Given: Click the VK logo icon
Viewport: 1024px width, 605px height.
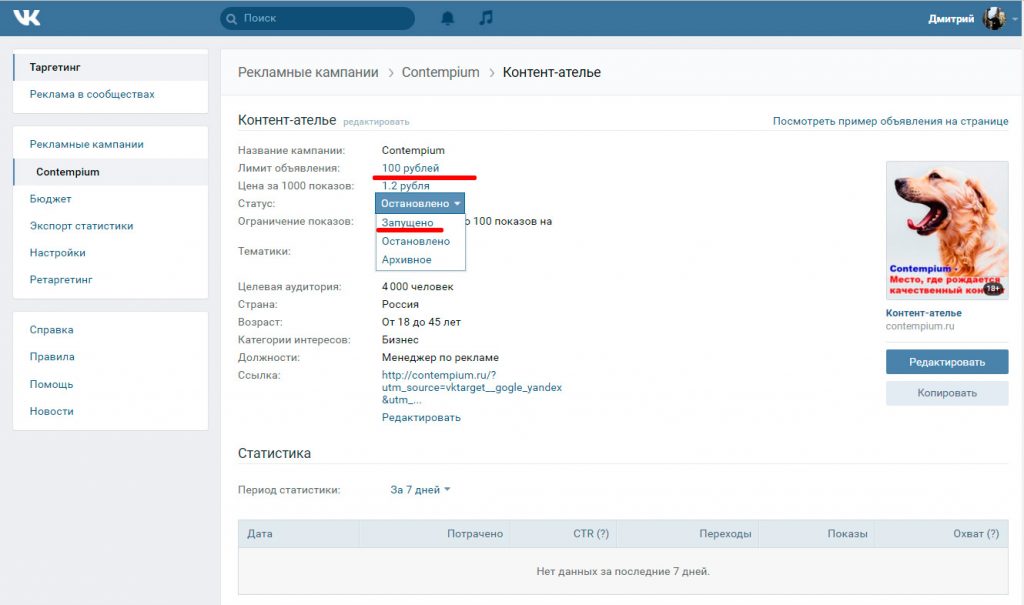Looking at the screenshot, I should coord(27,18).
